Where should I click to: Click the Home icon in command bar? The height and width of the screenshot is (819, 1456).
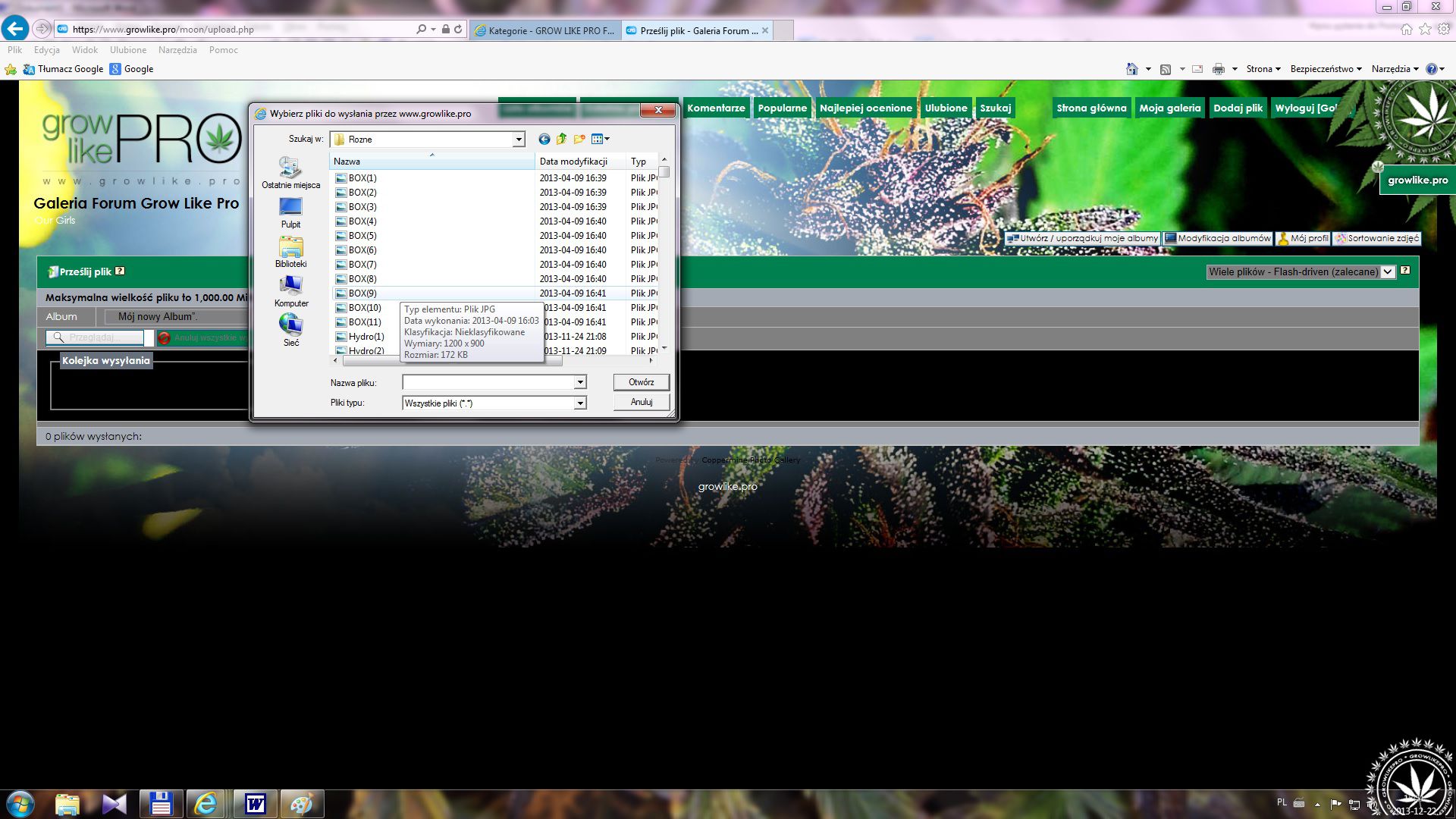pos(1132,69)
